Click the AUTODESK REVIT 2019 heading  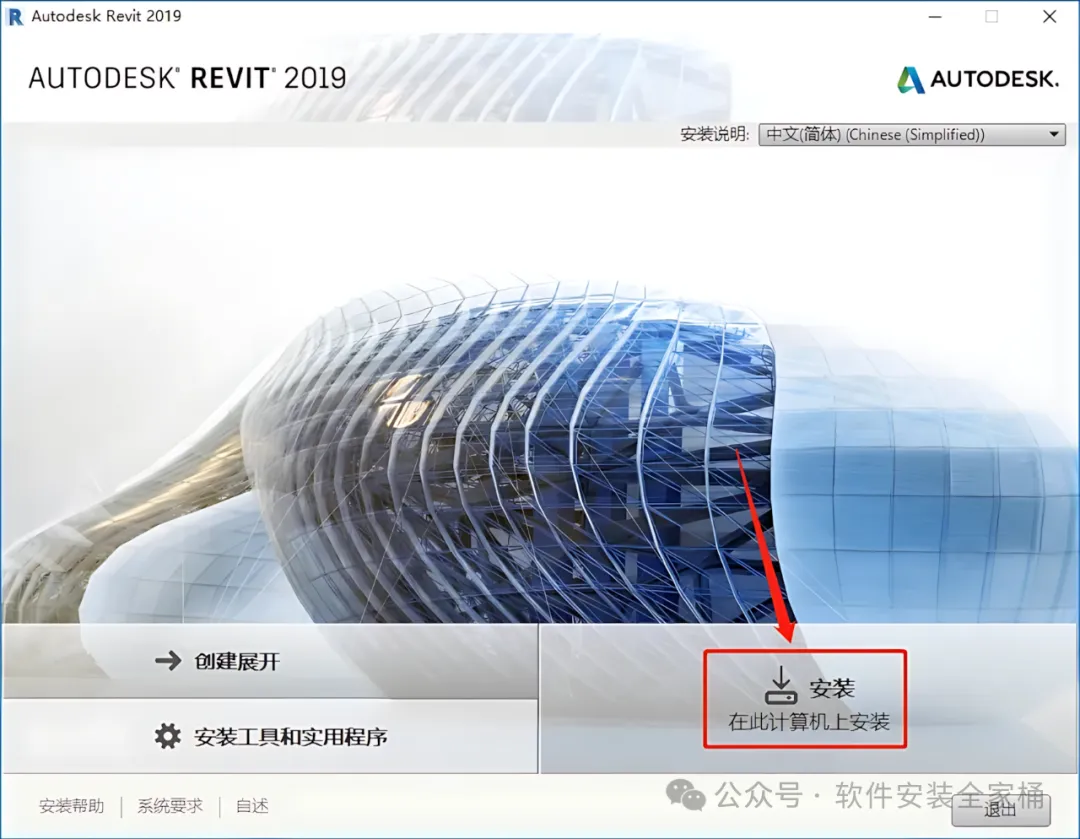[x=187, y=78]
